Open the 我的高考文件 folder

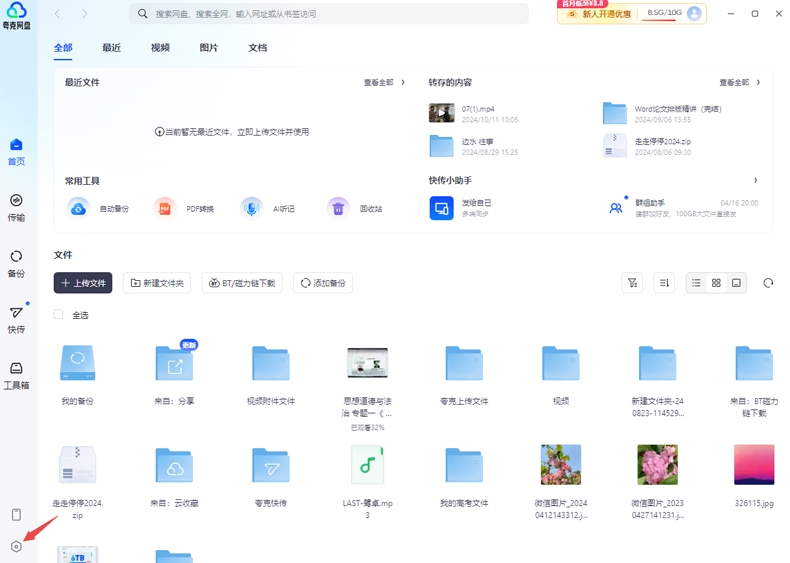(464, 465)
